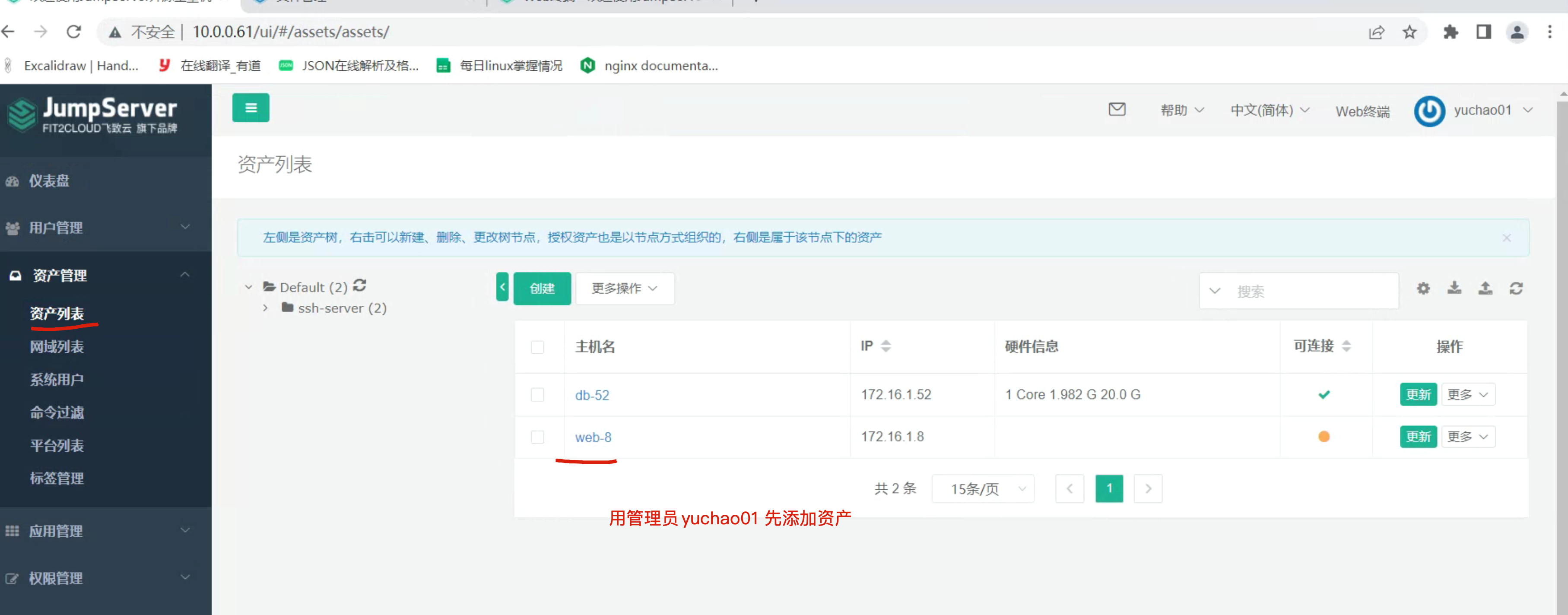Click the green 创建 button
This screenshot has width=1568, height=615.
(542, 288)
